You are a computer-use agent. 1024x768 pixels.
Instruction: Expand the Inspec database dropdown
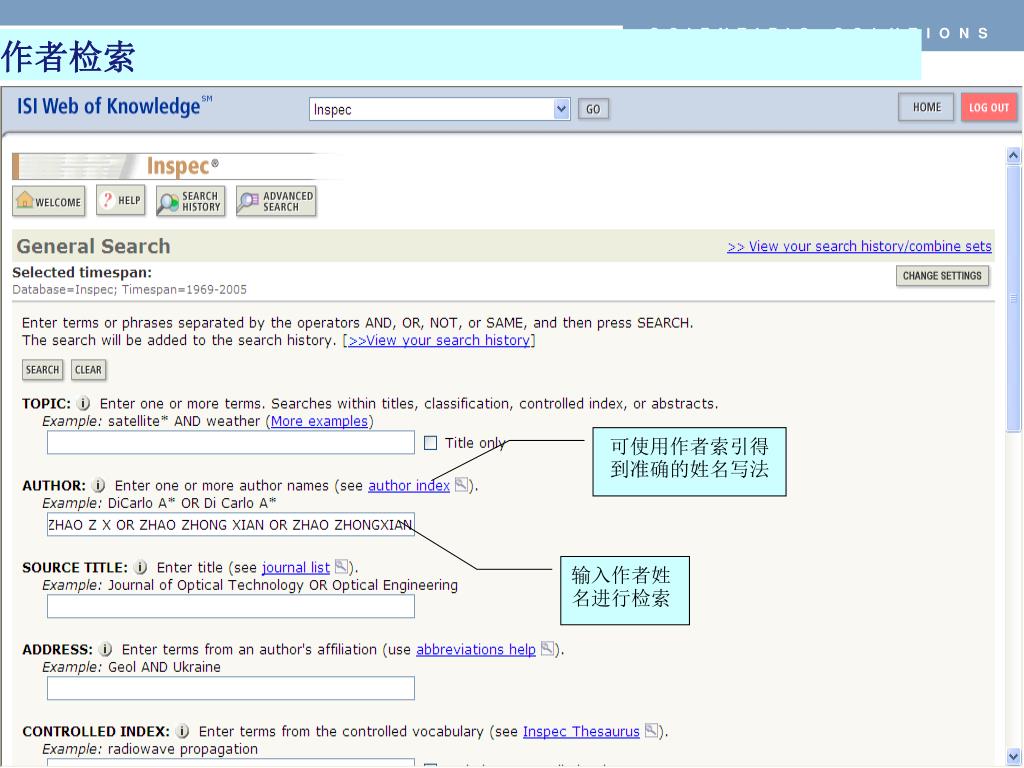(561, 109)
